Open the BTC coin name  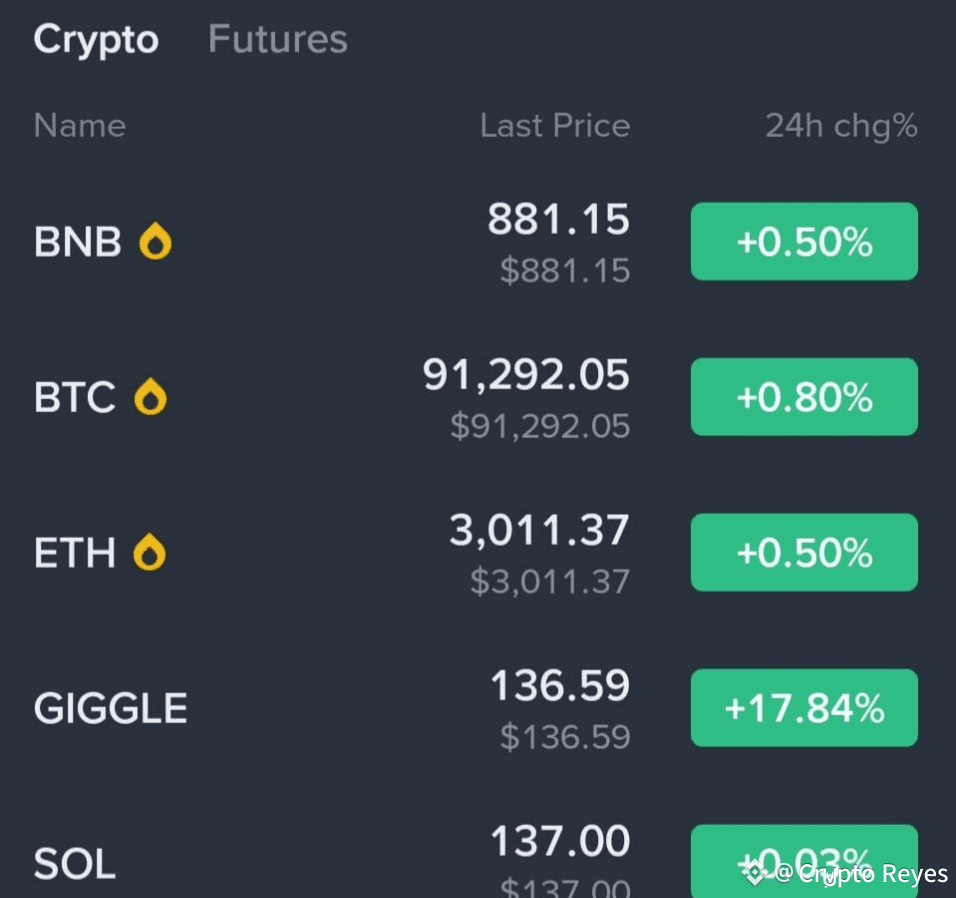tap(75, 397)
